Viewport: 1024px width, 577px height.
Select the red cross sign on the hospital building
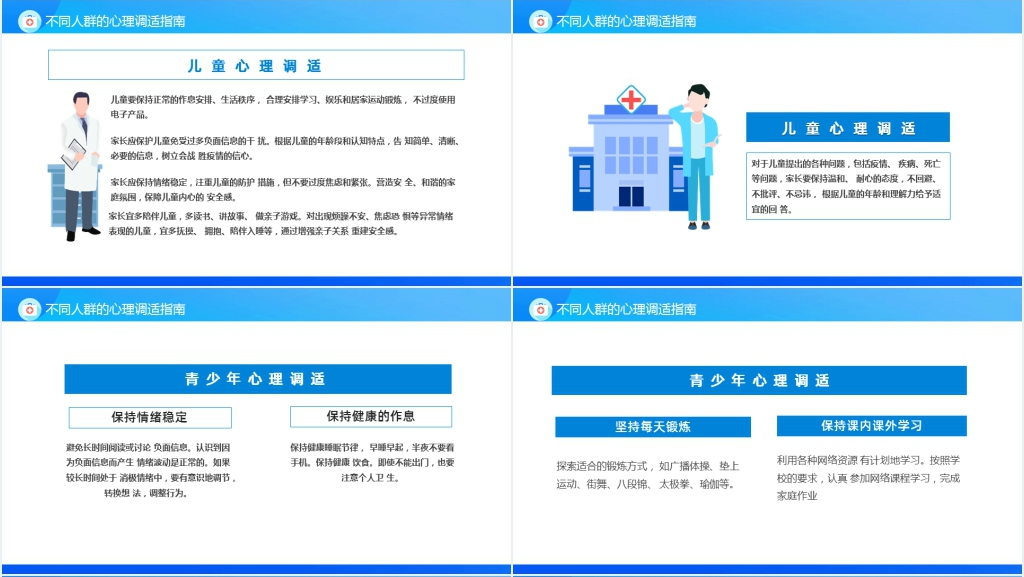[628, 98]
